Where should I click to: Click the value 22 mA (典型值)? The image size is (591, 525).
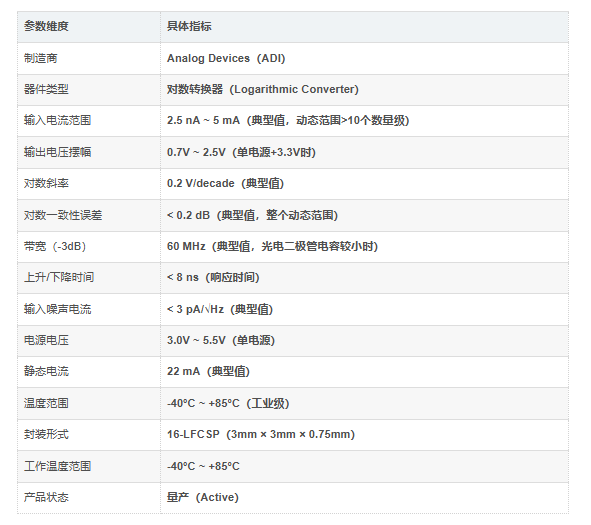[208, 371]
